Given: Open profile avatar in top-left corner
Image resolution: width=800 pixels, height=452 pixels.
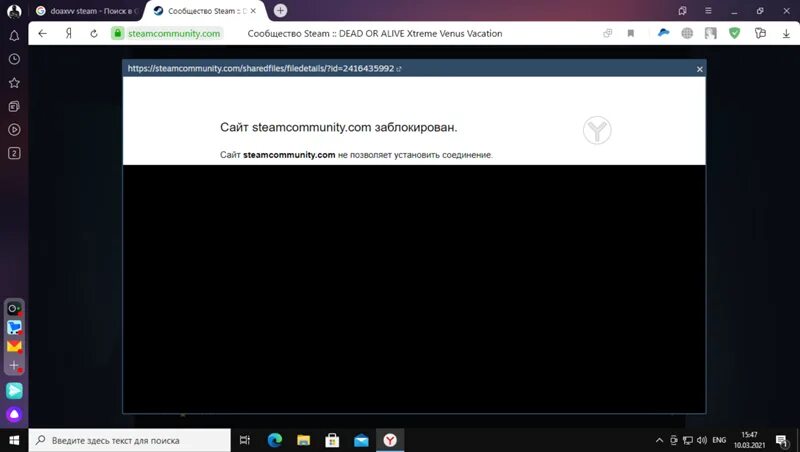Looking at the screenshot, I should (x=14, y=11).
